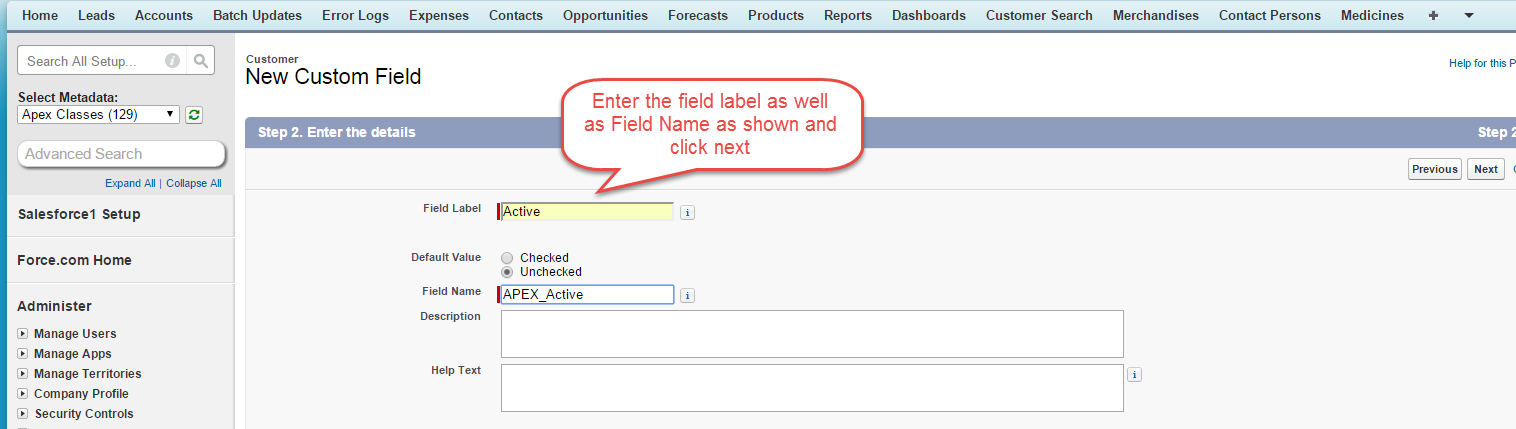The width and height of the screenshot is (1516, 429).
Task: Click the info icon beside Field Name
Action: coord(687,295)
